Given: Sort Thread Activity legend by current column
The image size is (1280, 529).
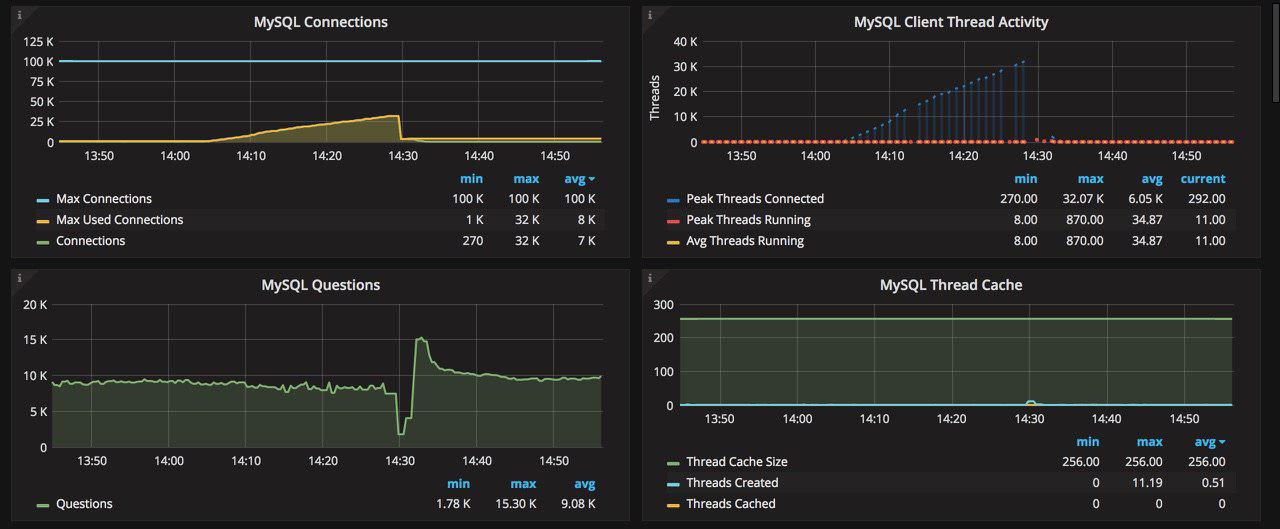Looking at the screenshot, I should click(x=1202, y=179).
